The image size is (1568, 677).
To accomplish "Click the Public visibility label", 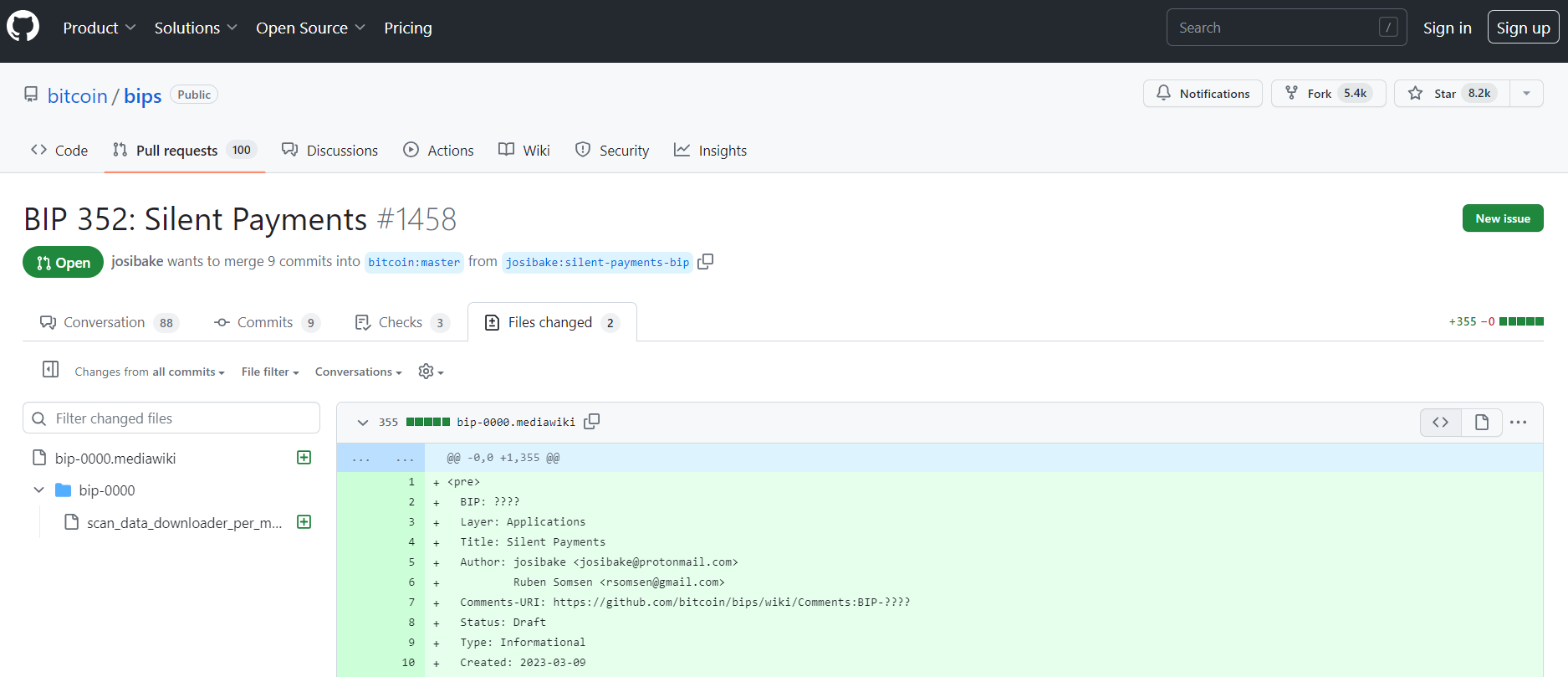I will coord(194,95).
